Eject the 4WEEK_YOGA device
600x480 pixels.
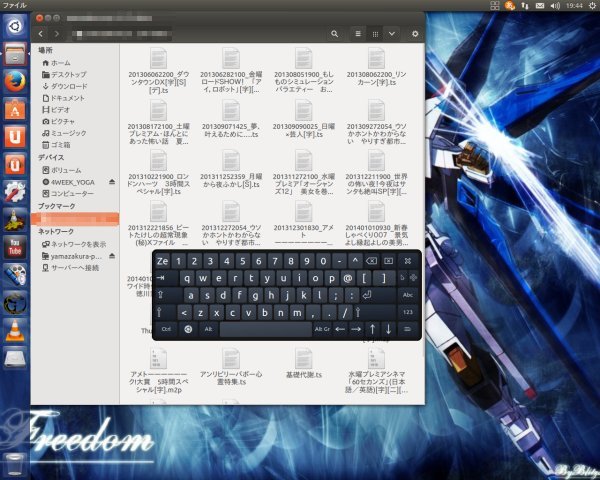tap(112, 182)
